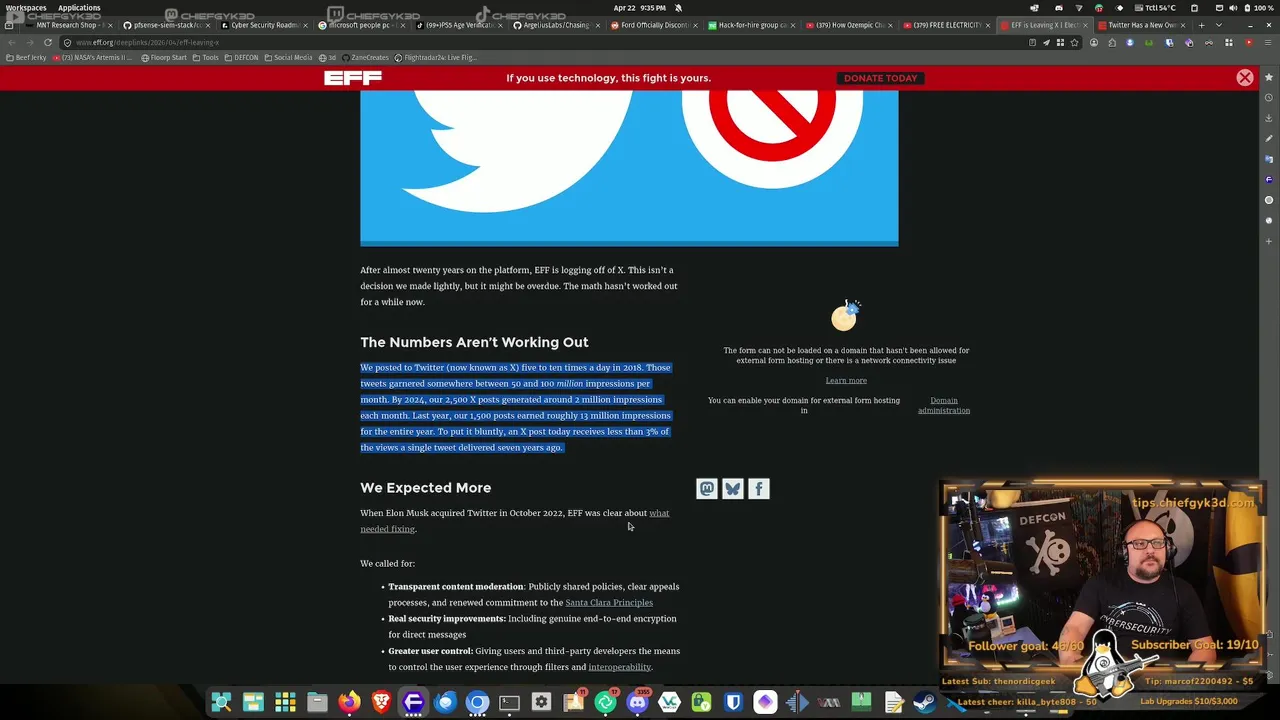This screenshot has width=1280, height=720.
Task: Open Steam from the dock
Action: (x=925, y=702)
